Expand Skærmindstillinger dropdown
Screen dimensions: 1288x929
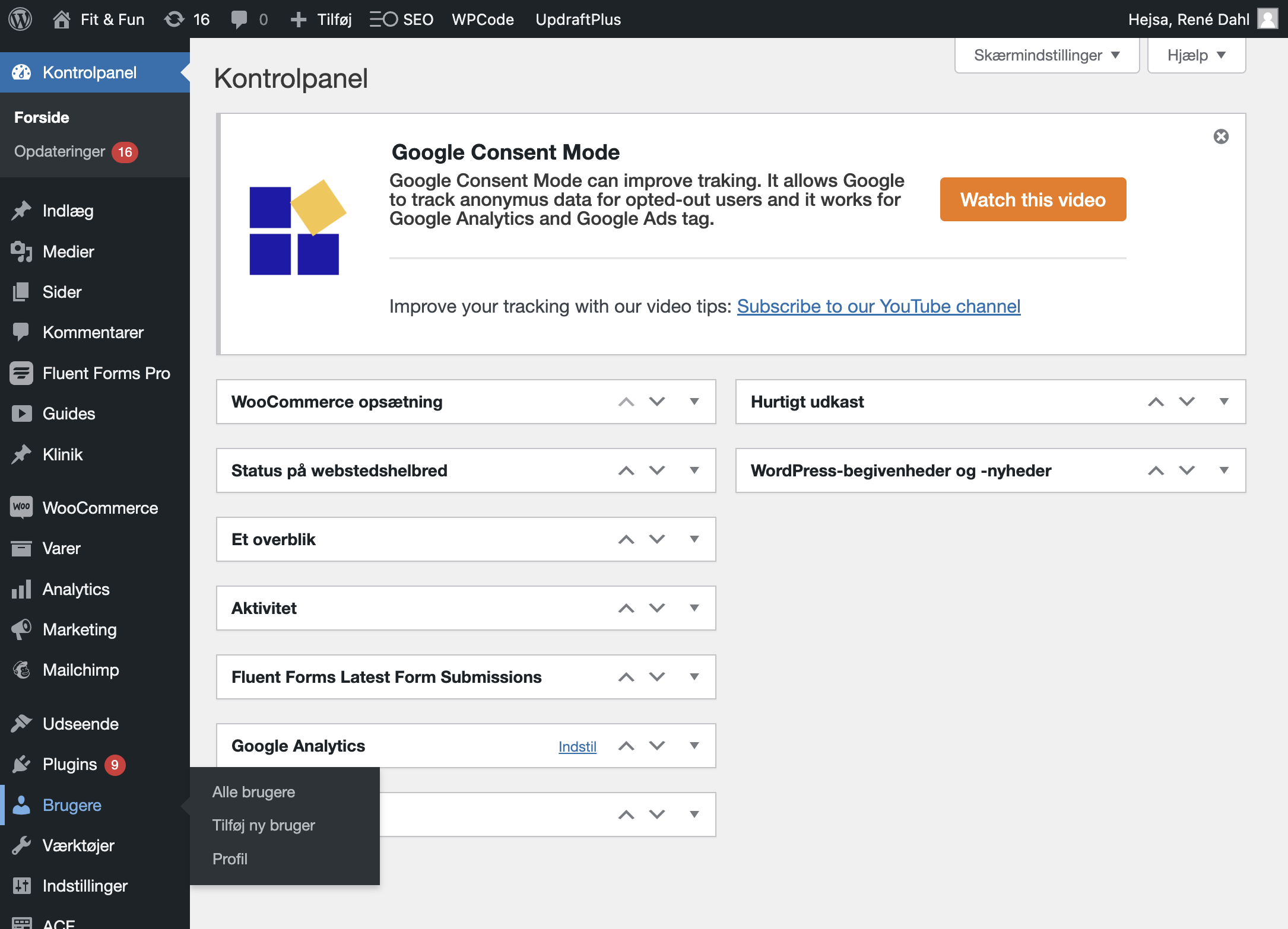1047,55
